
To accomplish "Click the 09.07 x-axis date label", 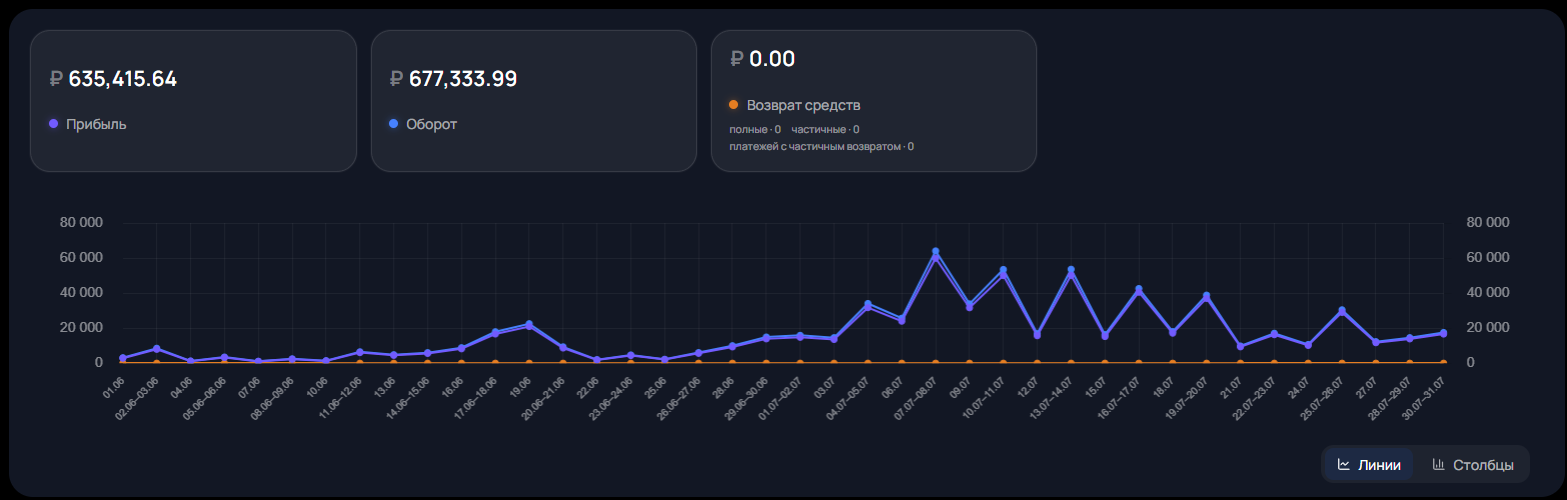I will click(958, 385).
